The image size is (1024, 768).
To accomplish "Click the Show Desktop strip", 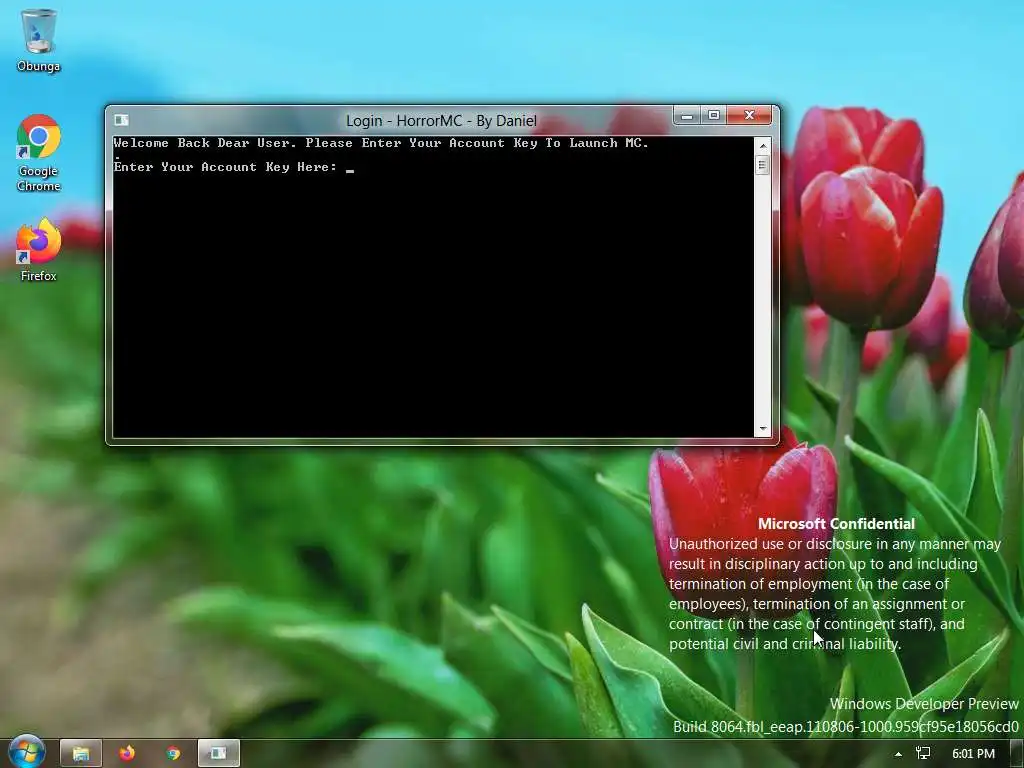I will 1016,754.
